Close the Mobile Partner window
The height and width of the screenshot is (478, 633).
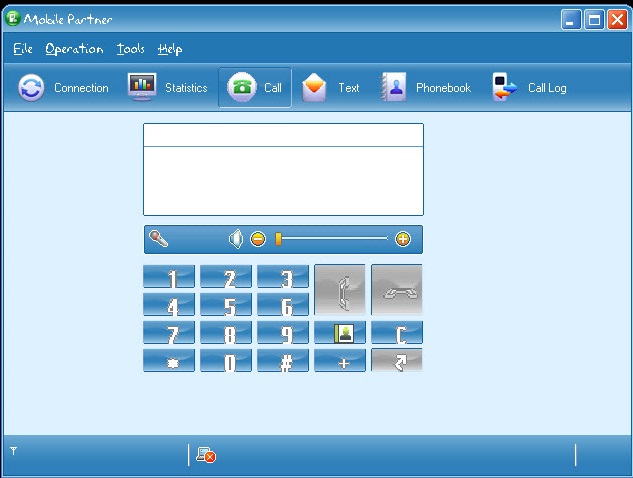[618, 19]
